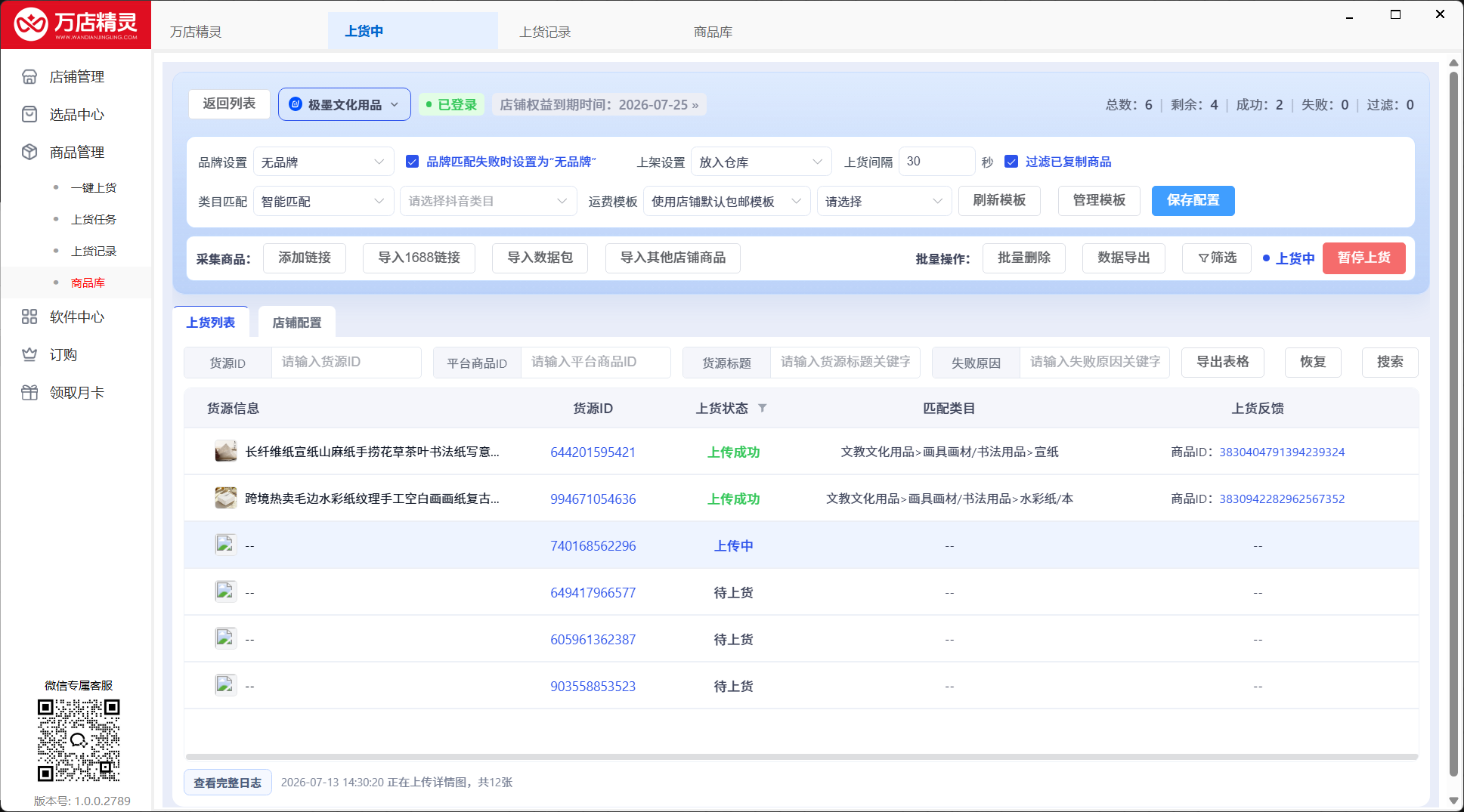Click the 货源ID search input
Screen dimensions: 1464x812
pos(346,363)
